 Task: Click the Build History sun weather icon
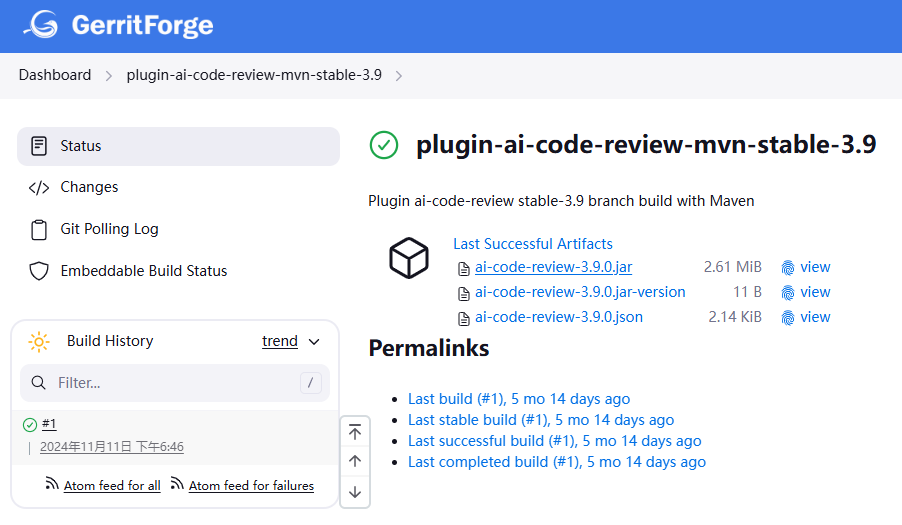[x=39, y=342]
